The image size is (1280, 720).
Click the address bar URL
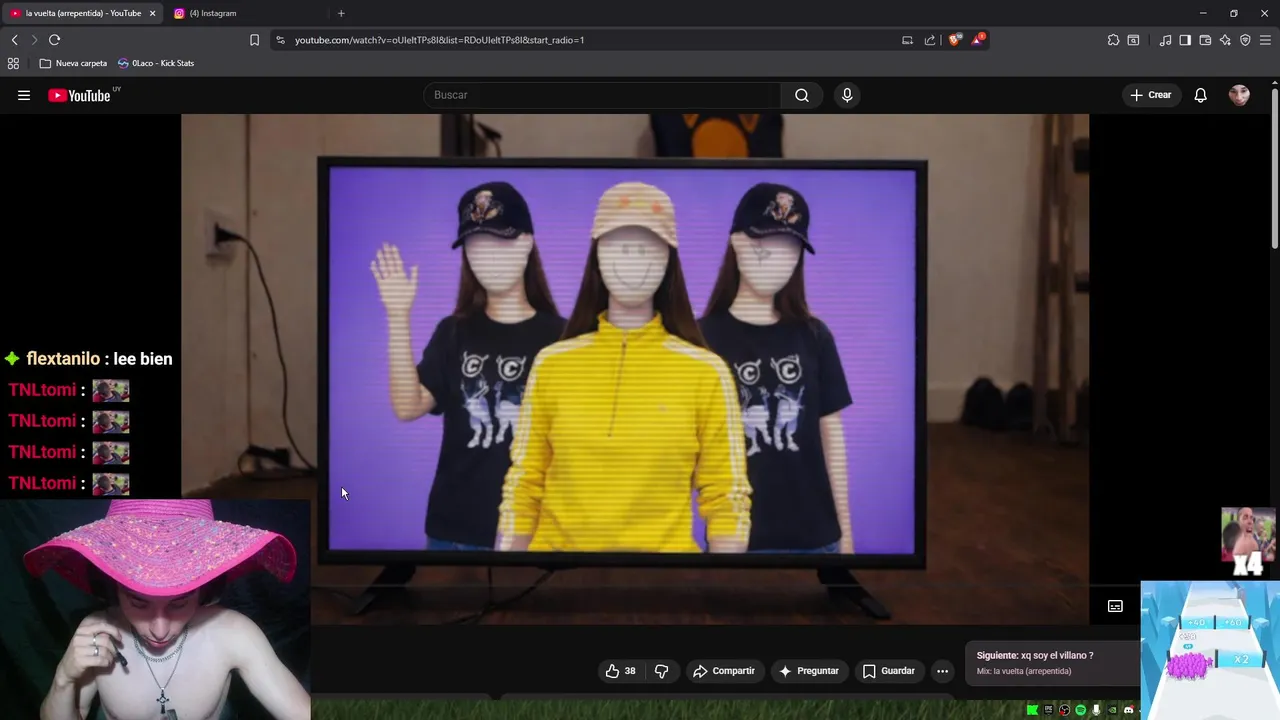click(439, 40)
